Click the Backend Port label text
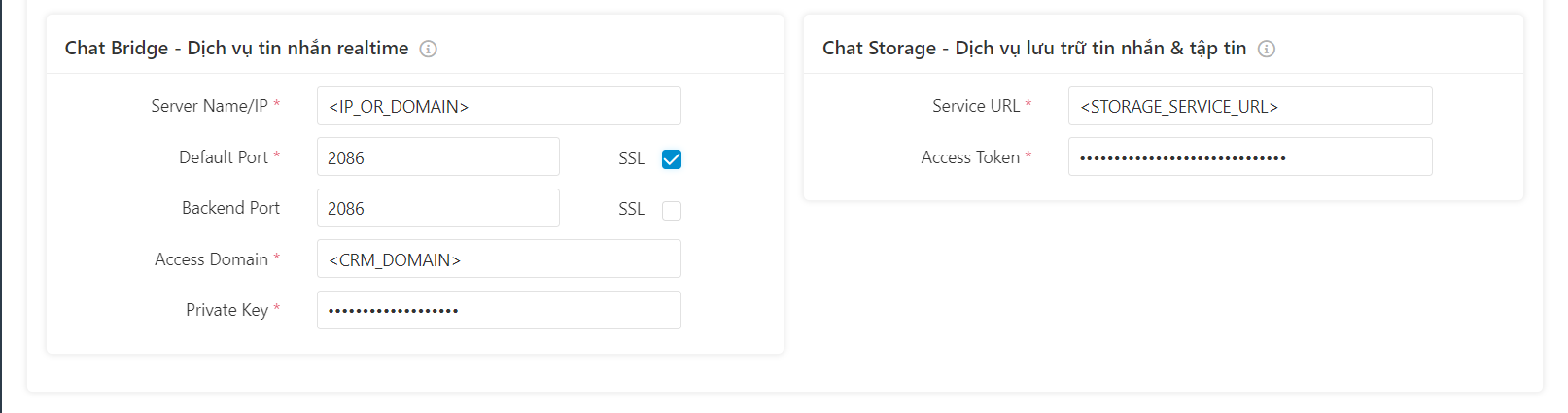 [x=230, y=208]
